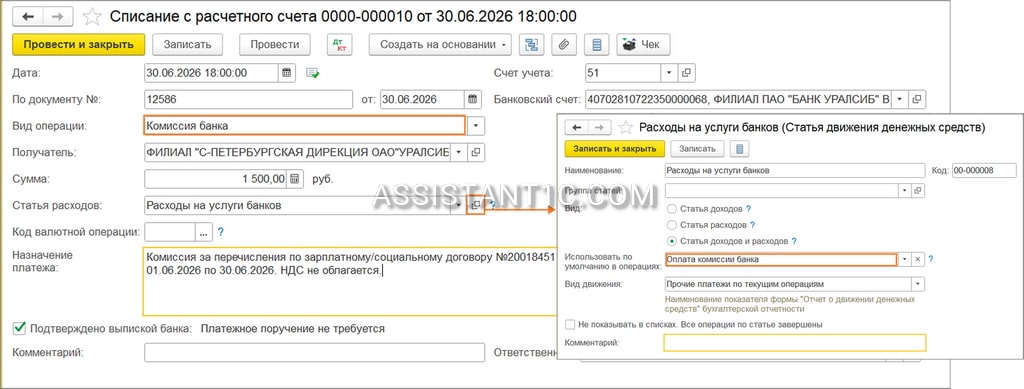Click the Провести и закрыть button
This screenshot has height=389, width=1024.
pos(78,44)
